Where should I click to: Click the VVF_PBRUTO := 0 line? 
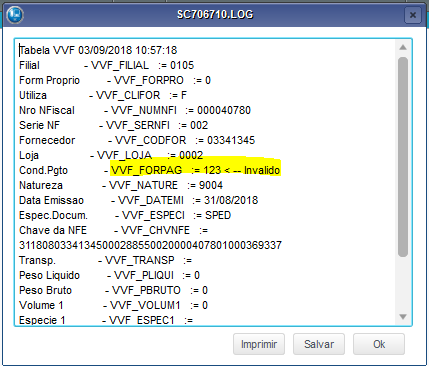(113, 290)
